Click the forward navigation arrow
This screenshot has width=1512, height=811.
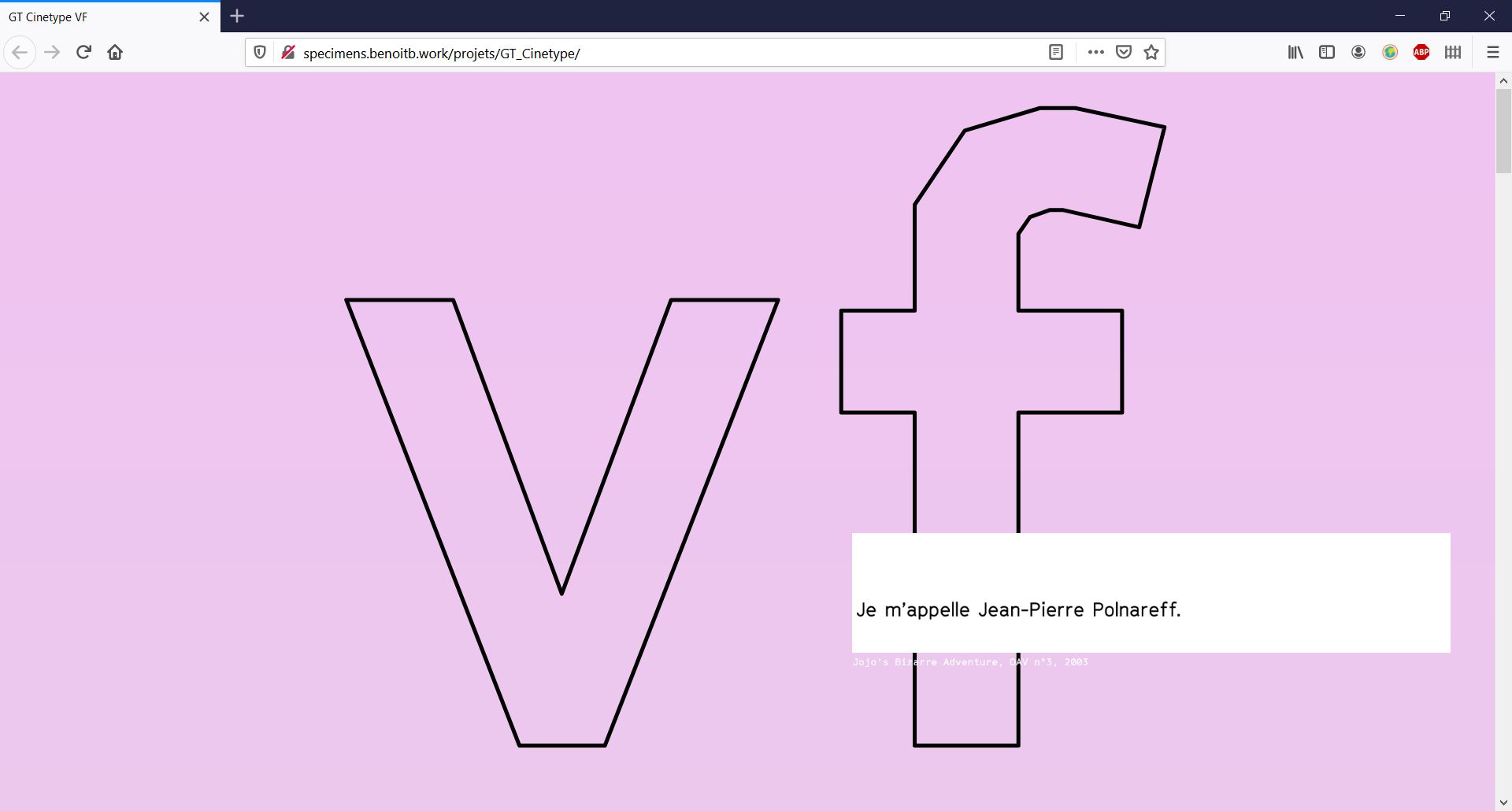tap(52, 53)
